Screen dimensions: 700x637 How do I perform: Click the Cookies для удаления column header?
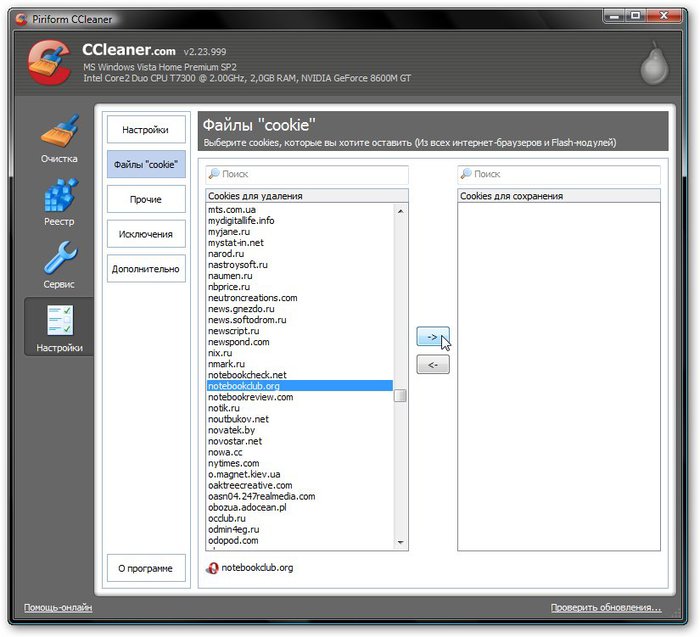click(307, 196)
